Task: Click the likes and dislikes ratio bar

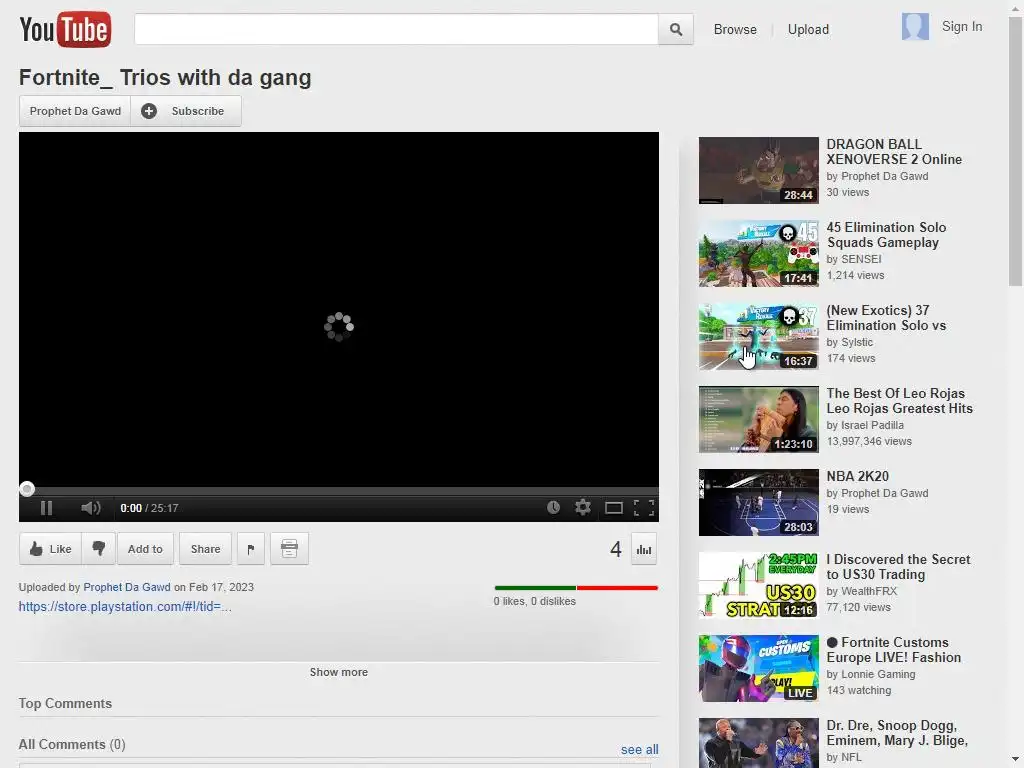Action: tap(576, 588)
